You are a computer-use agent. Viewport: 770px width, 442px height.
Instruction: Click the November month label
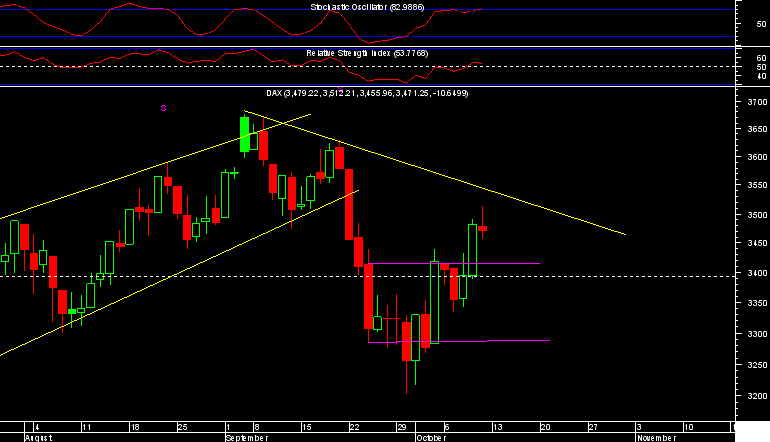(x=657, y=438)
